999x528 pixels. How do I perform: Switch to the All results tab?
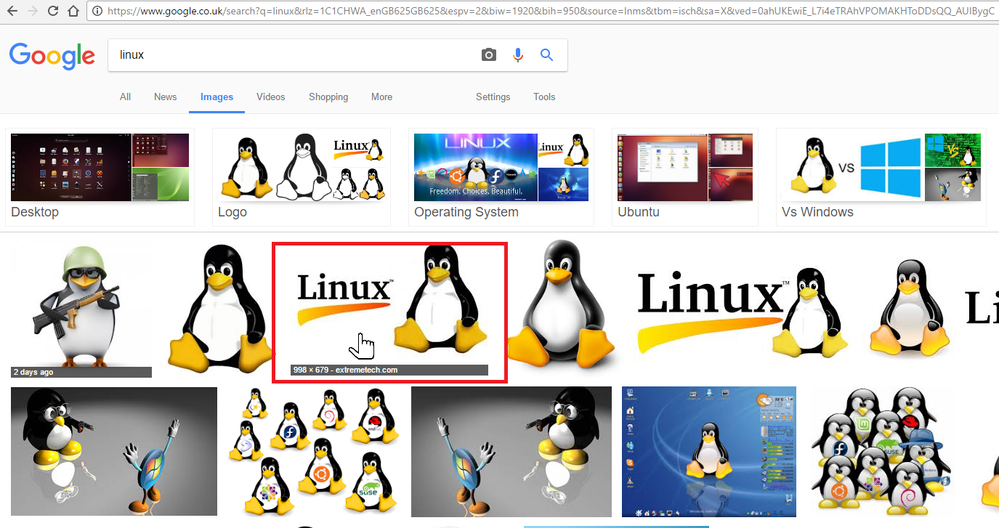125,97
